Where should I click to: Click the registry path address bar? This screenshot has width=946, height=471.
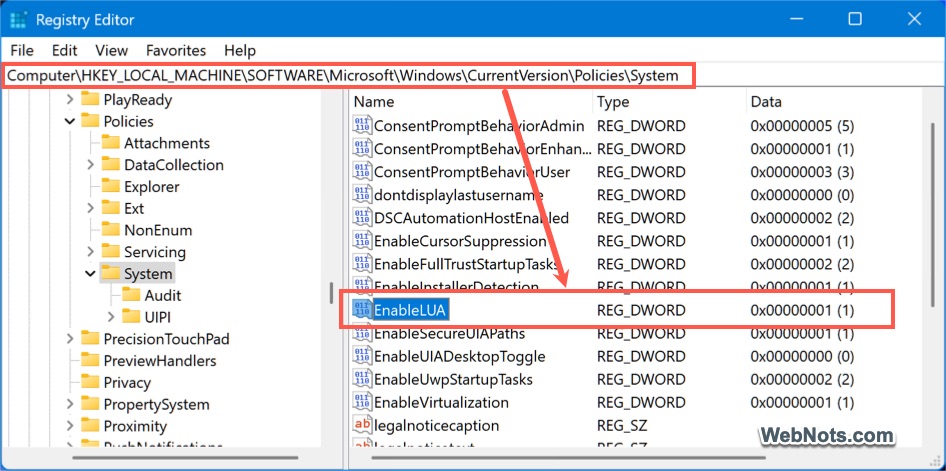click(x=472, y=75)
